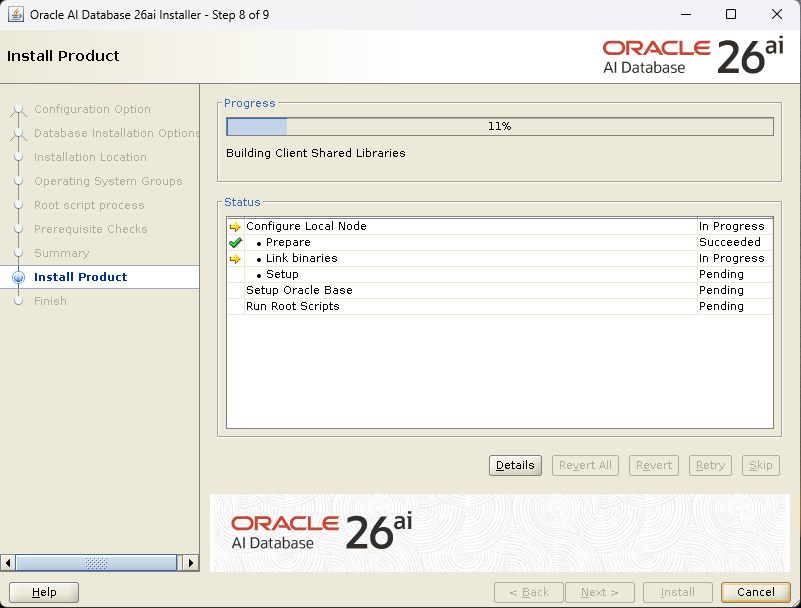
Task: Select the Database Installation Options step
Action: click(116, 133)
